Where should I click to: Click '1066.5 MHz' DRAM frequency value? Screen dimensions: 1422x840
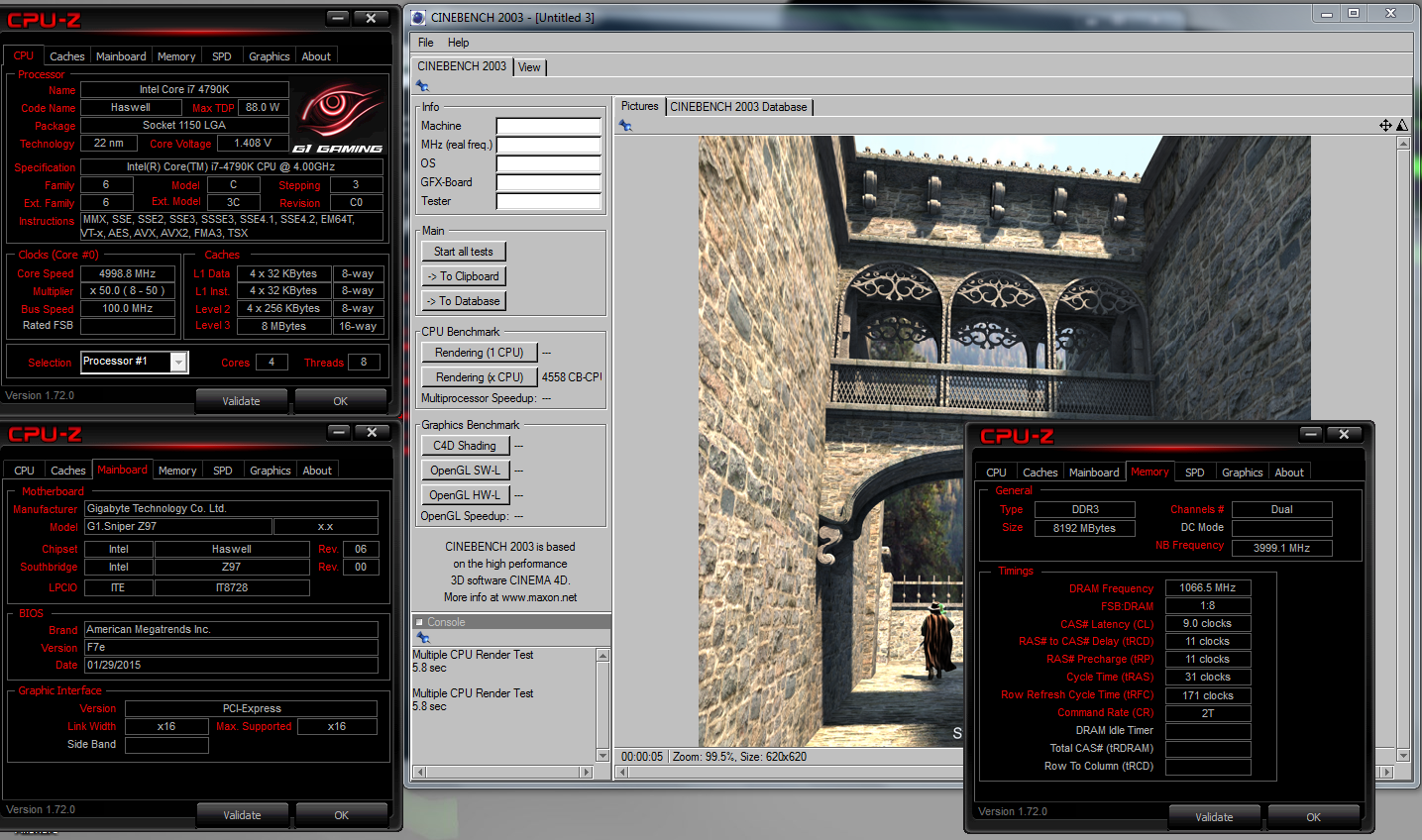[1208, 587]
